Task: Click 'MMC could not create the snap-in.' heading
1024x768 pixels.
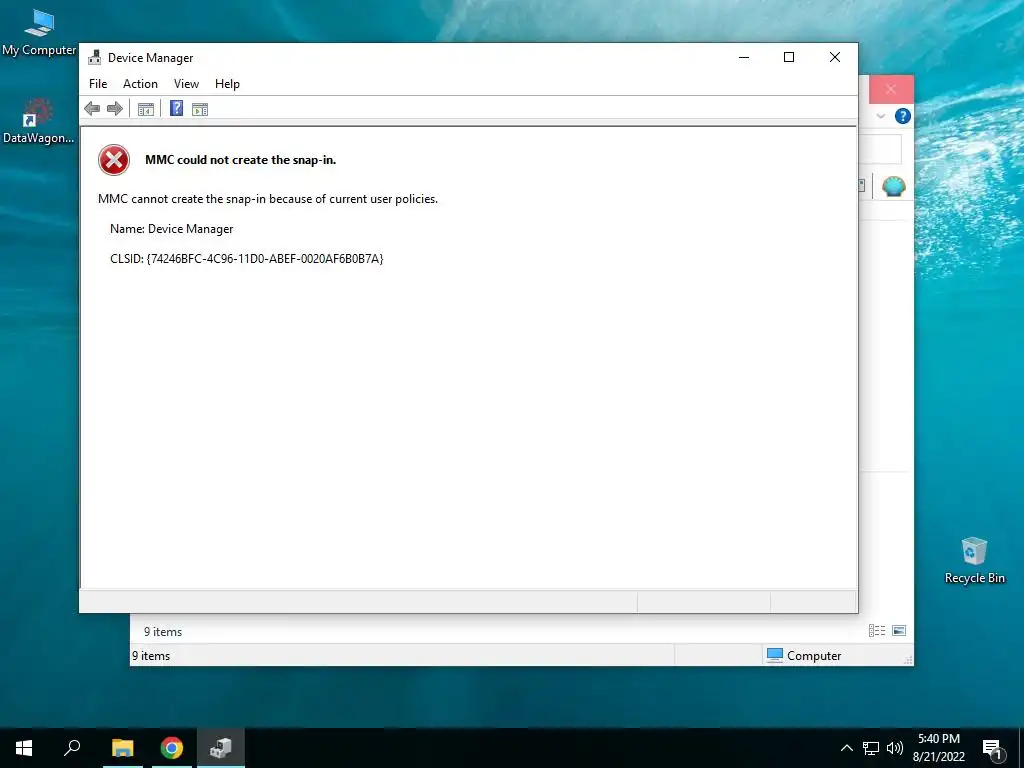Action: (x=240, y=160)
